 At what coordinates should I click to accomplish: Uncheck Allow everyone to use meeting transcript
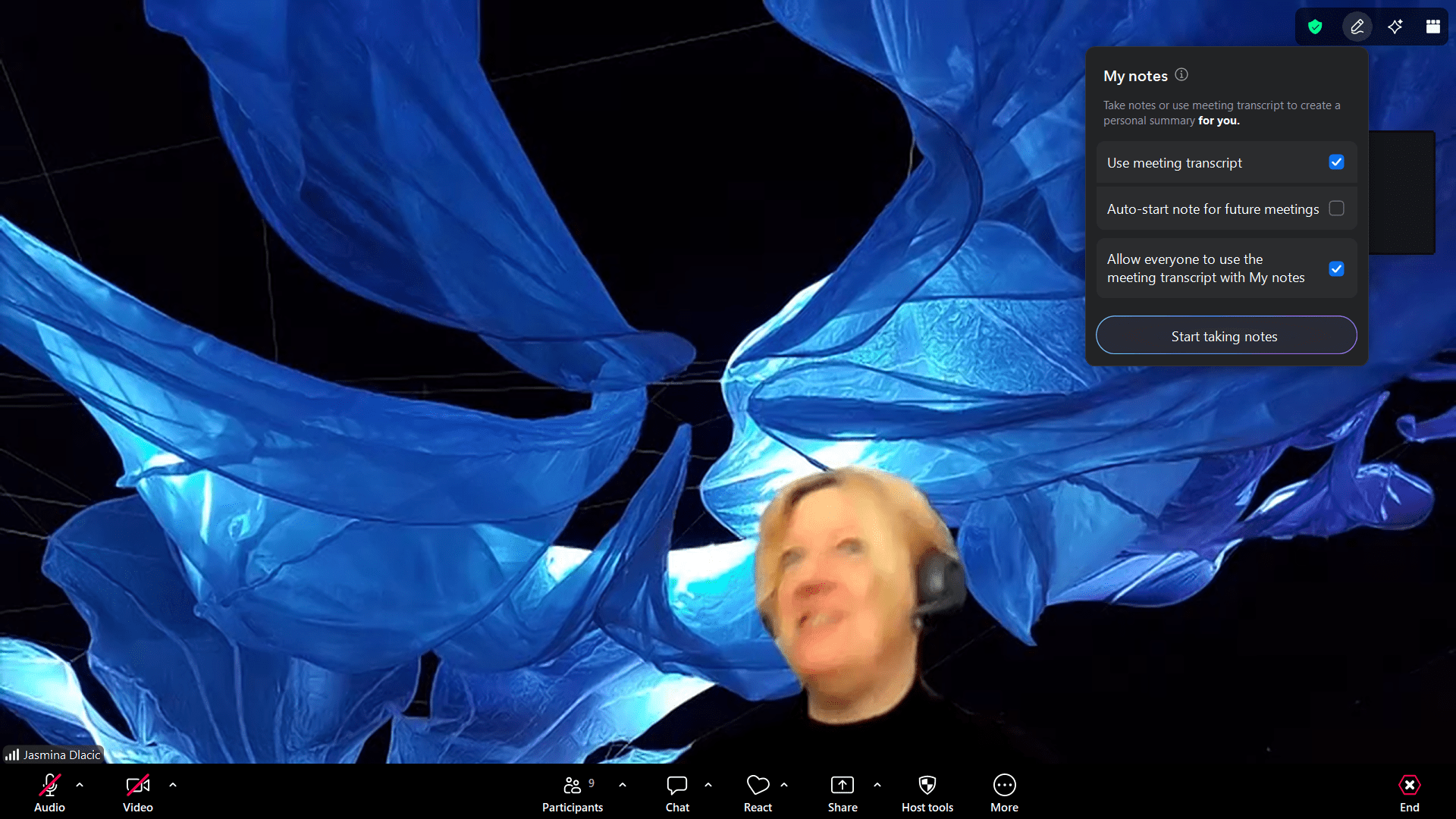(x=1336, y=268)
